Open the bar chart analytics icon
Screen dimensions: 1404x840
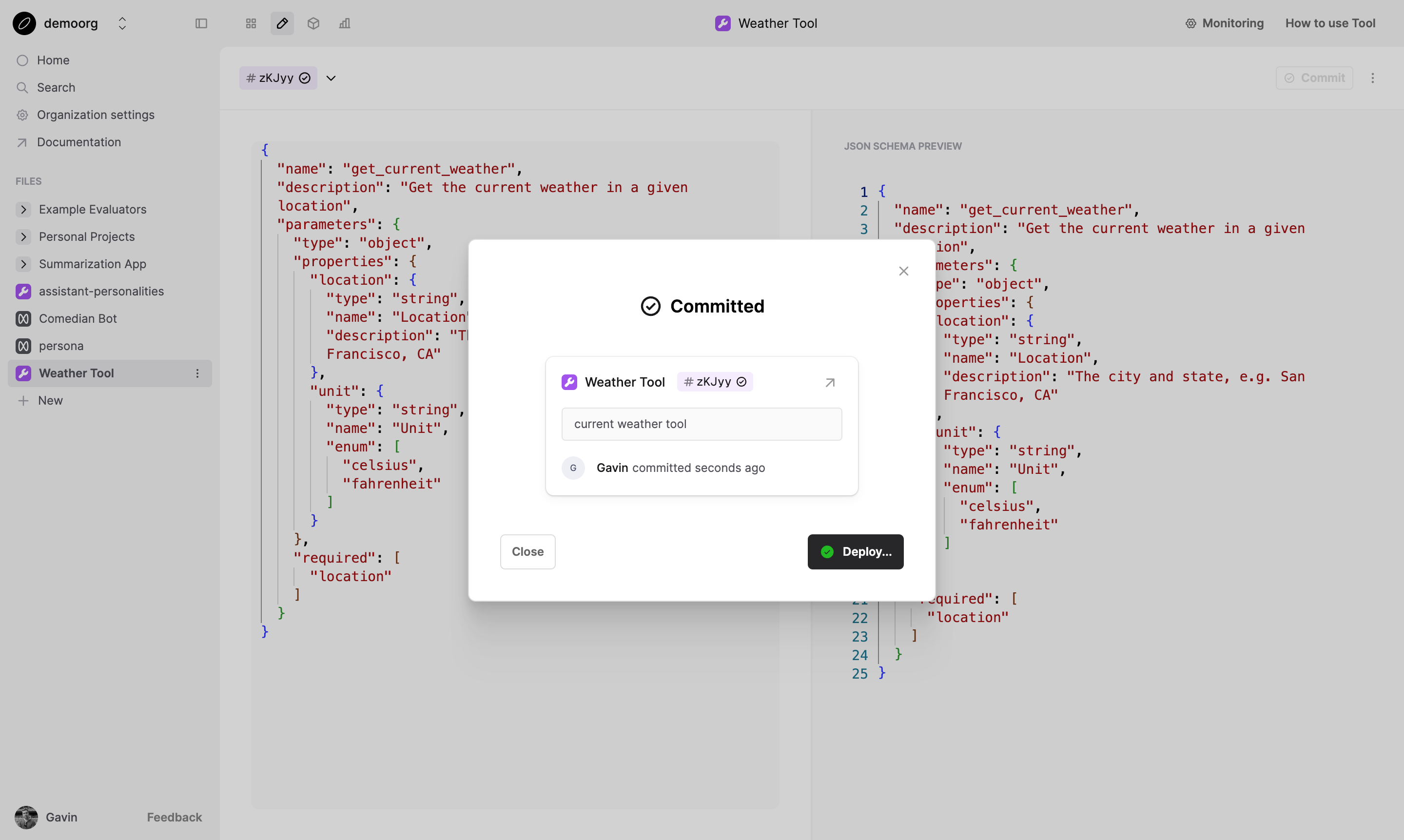[345, 23]
